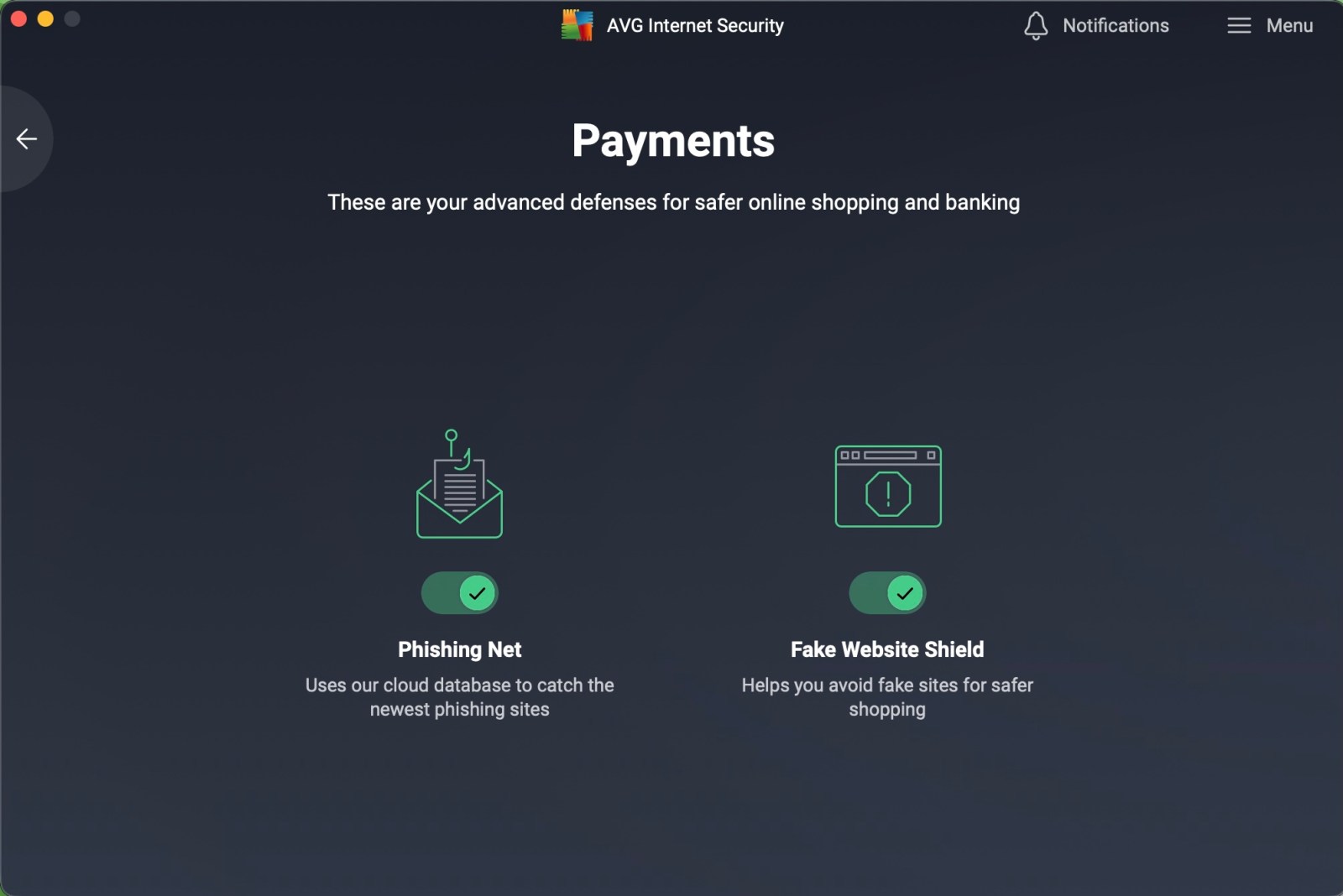
Task: Click the hamburger menu icon
Action: point(1239,25)
